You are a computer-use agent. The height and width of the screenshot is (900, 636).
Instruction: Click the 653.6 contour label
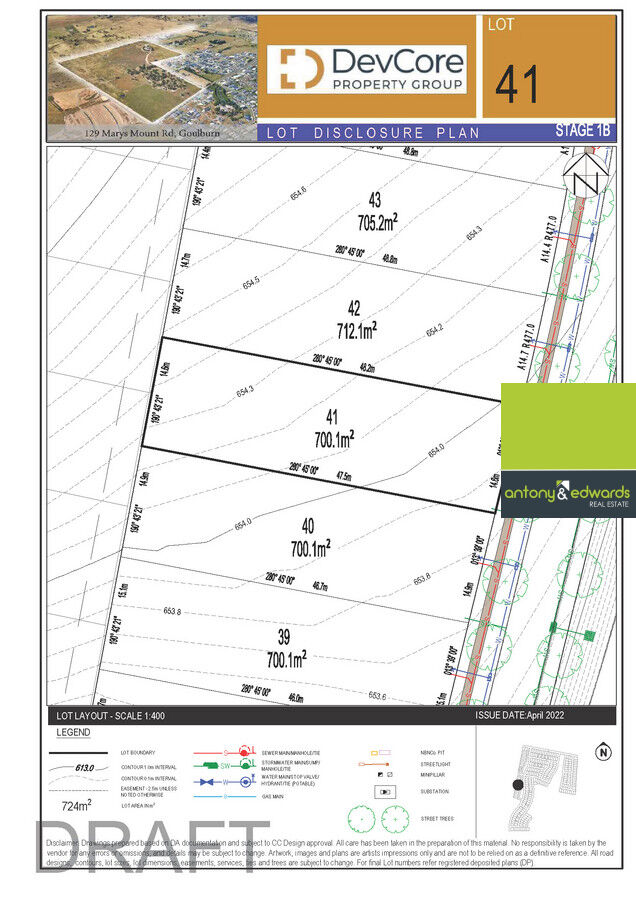(x=377, y=696)
